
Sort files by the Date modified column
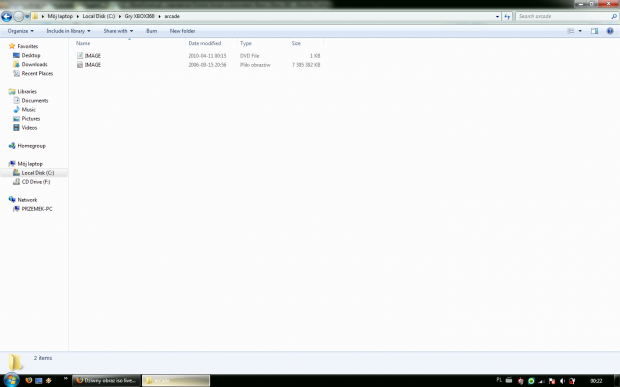coord(204,43)
